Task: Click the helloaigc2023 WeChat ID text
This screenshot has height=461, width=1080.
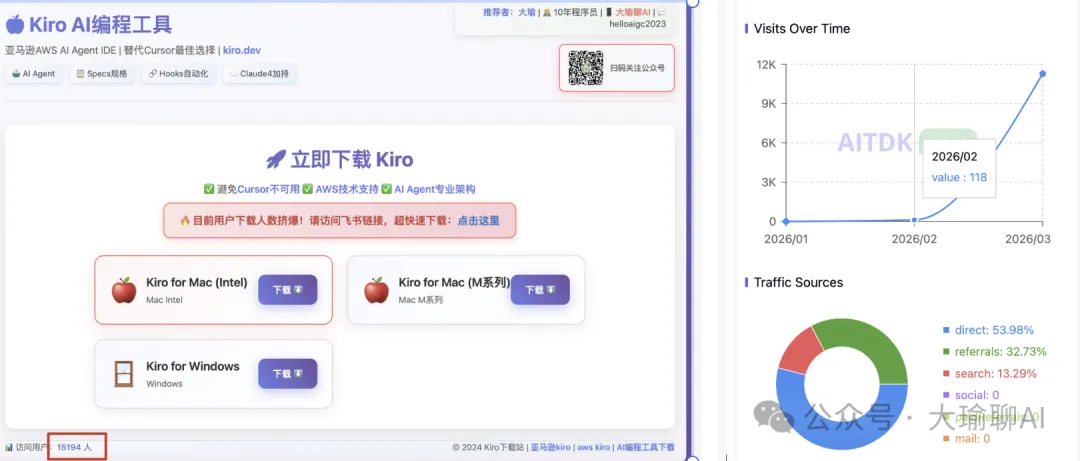Action: pos(638,23)
